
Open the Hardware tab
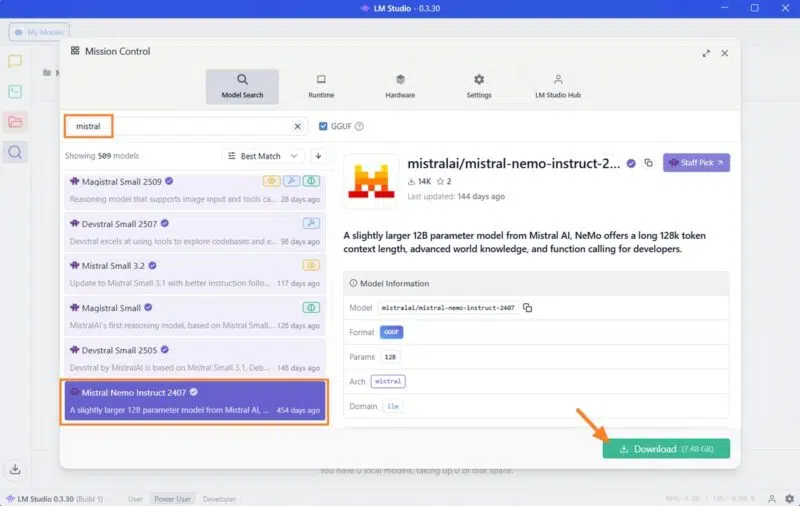[x=400, y=87]
